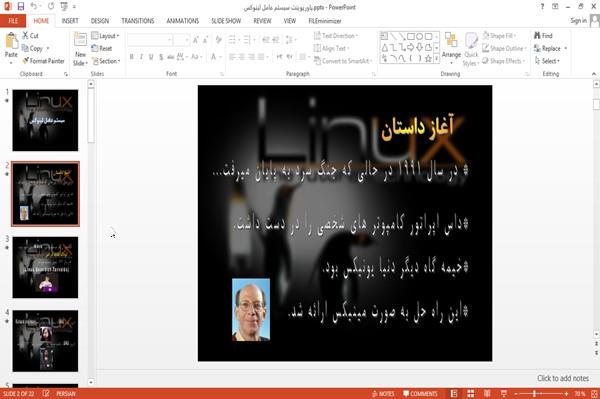Increase font size with large A
This screenshot has width=600, height=399.
pos(196,40)
